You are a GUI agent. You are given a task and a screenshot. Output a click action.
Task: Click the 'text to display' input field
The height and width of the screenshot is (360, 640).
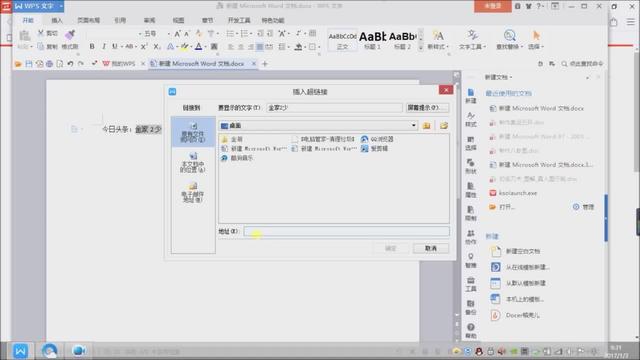(334, 108)
